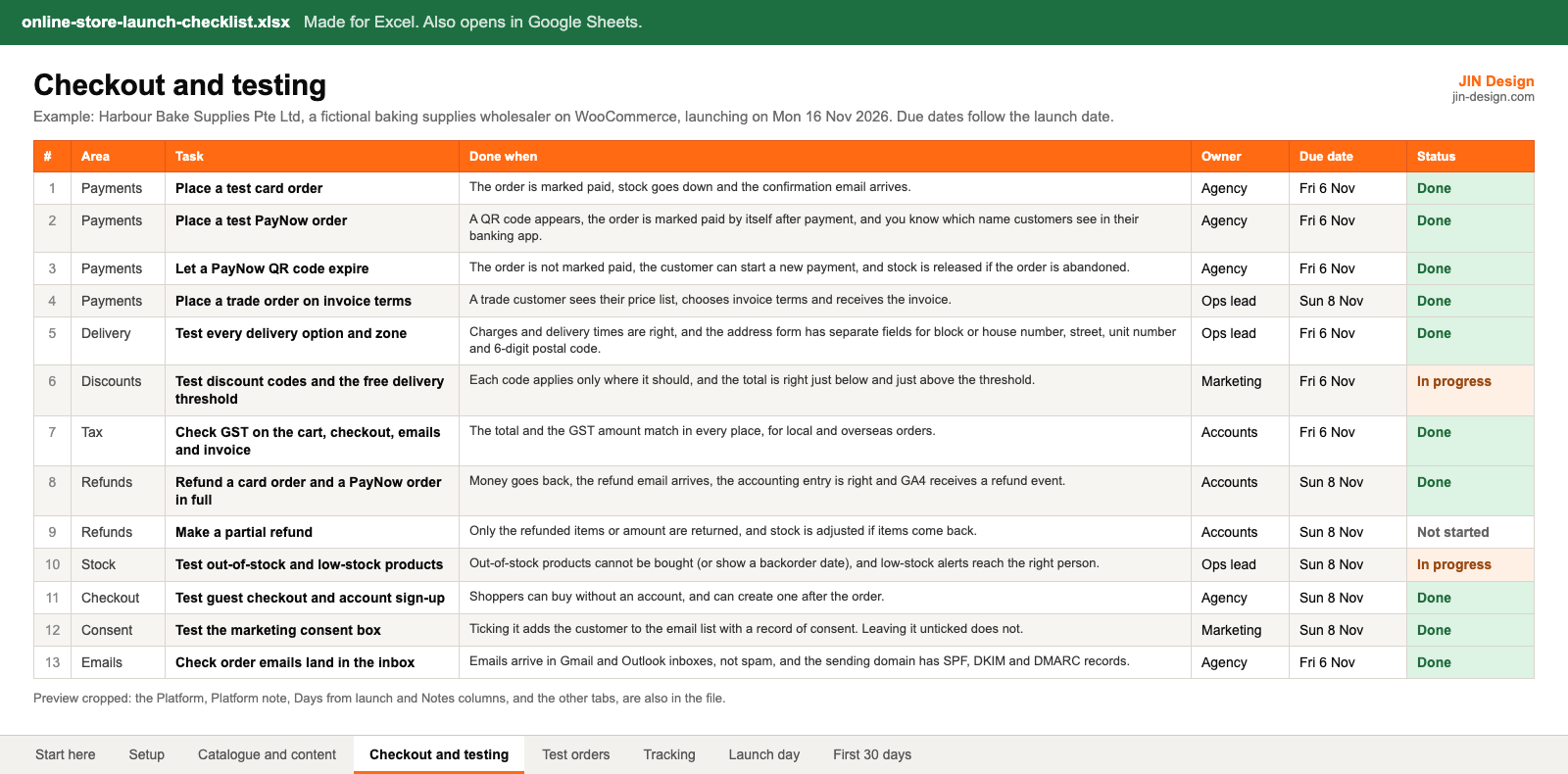The height and width of the screenshot is (774, 1568).
Task: Click the Discounts area cell
Action: [118, 390]
